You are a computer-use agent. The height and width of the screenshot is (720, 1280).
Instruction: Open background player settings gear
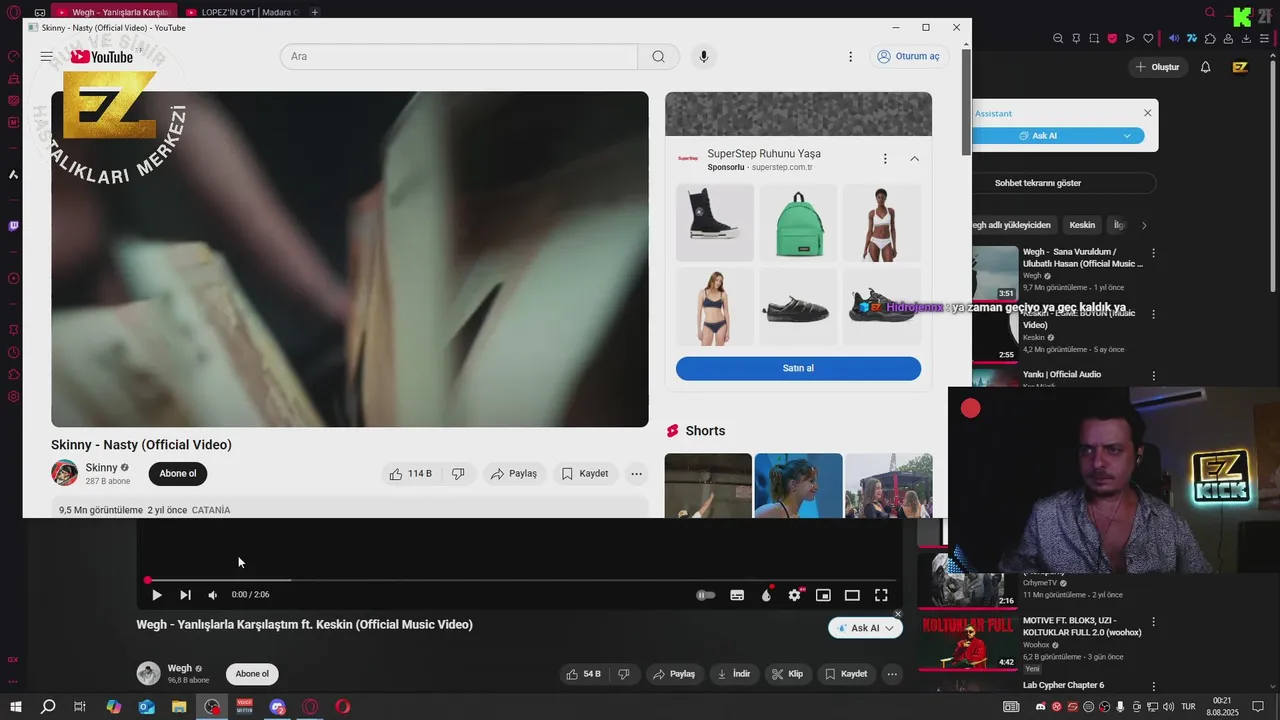tap(795, 595)
